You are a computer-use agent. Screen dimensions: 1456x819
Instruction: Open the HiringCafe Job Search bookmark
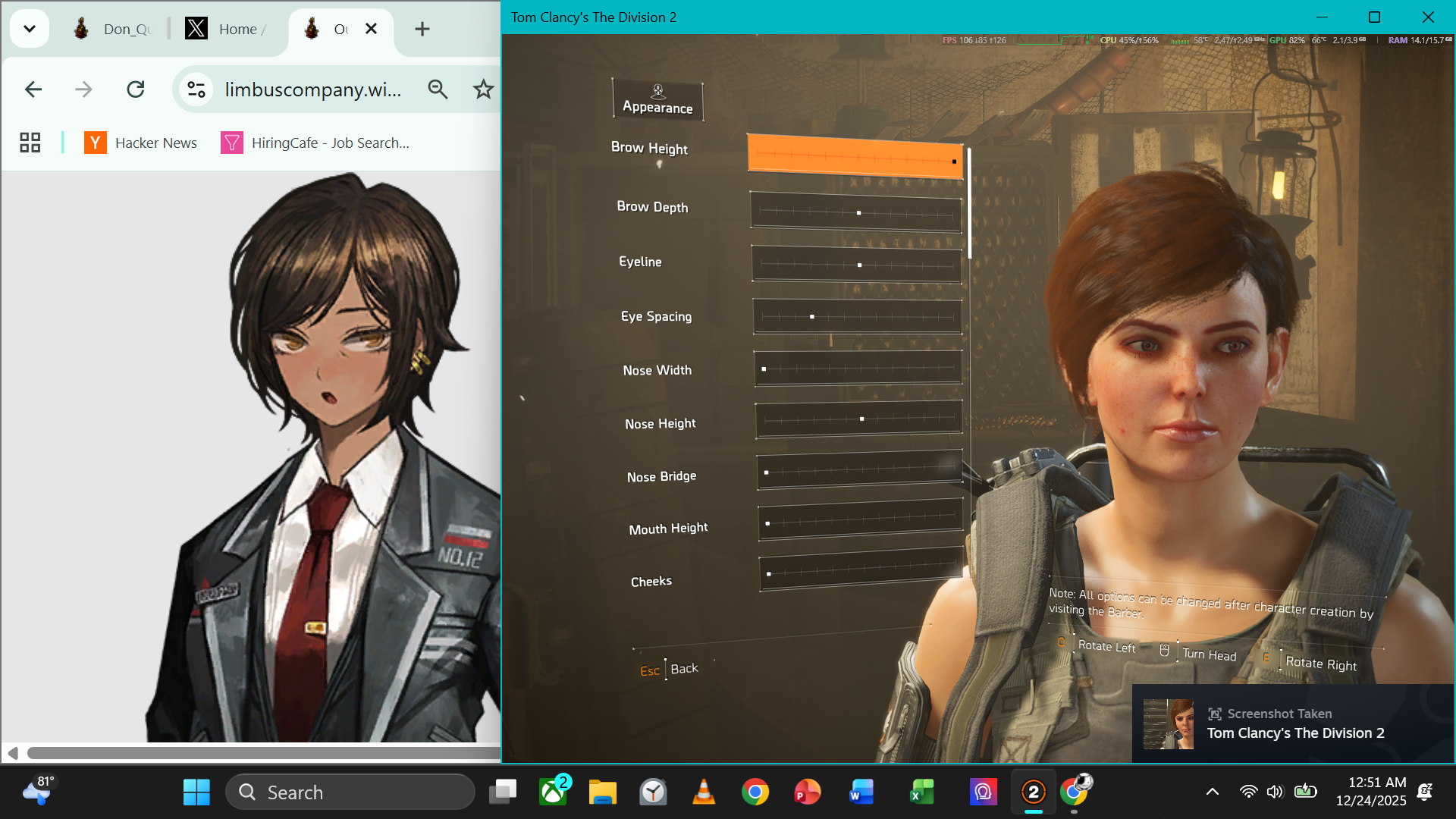click(x=315, y=143)
